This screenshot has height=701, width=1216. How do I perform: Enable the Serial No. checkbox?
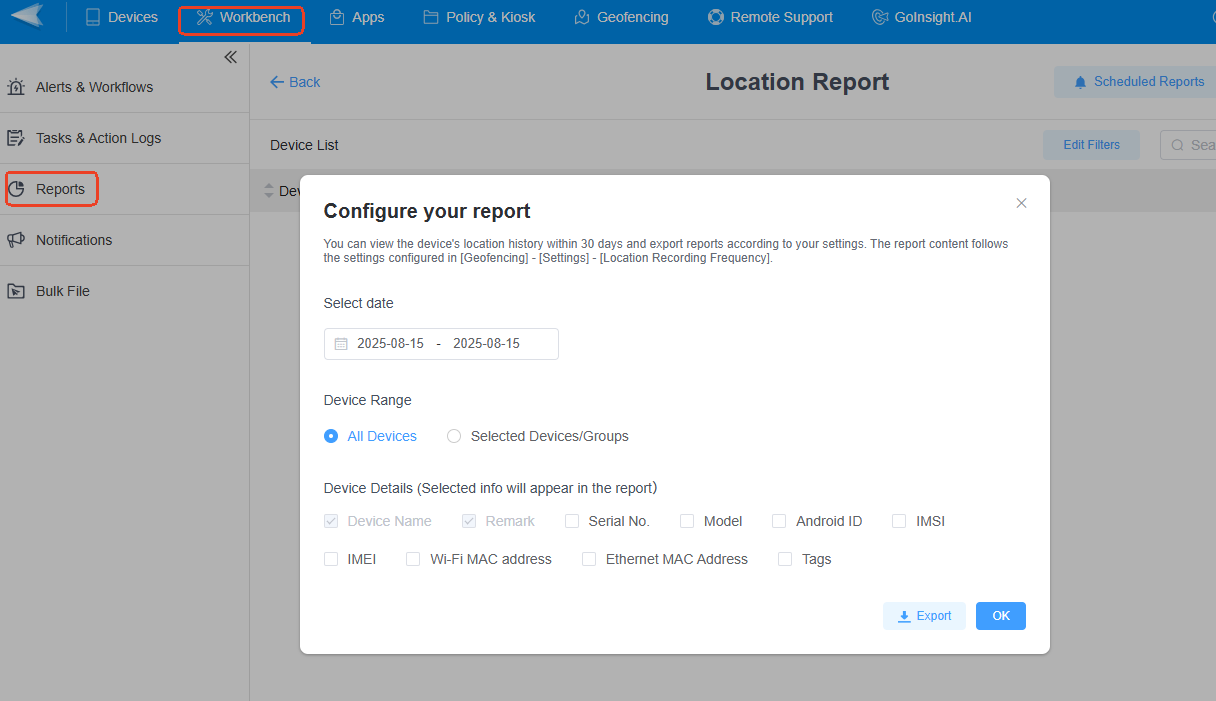[x=571, y=521]
